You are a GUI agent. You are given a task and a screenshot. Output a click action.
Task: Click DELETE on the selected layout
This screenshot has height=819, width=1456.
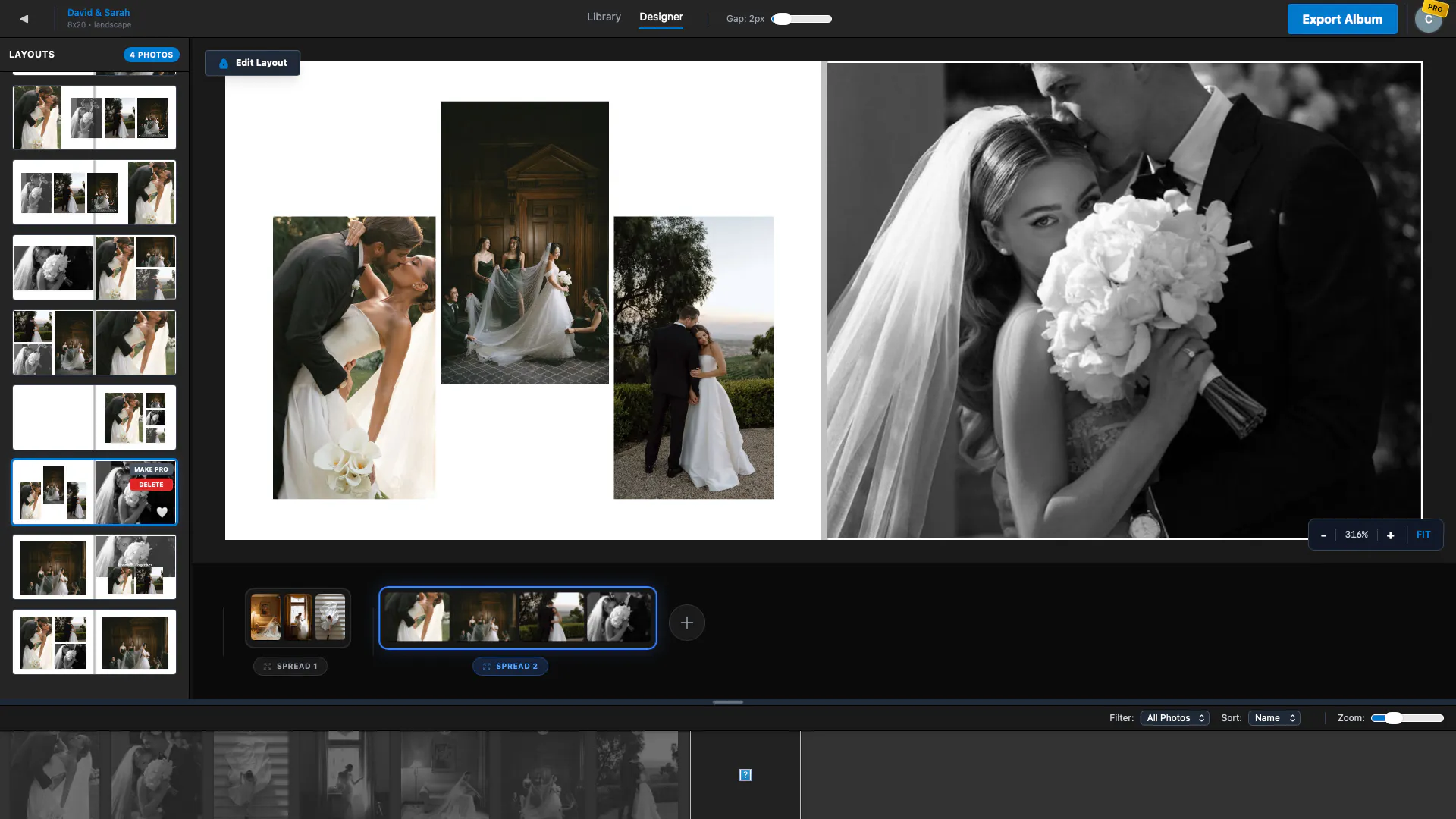click(151, 485)
